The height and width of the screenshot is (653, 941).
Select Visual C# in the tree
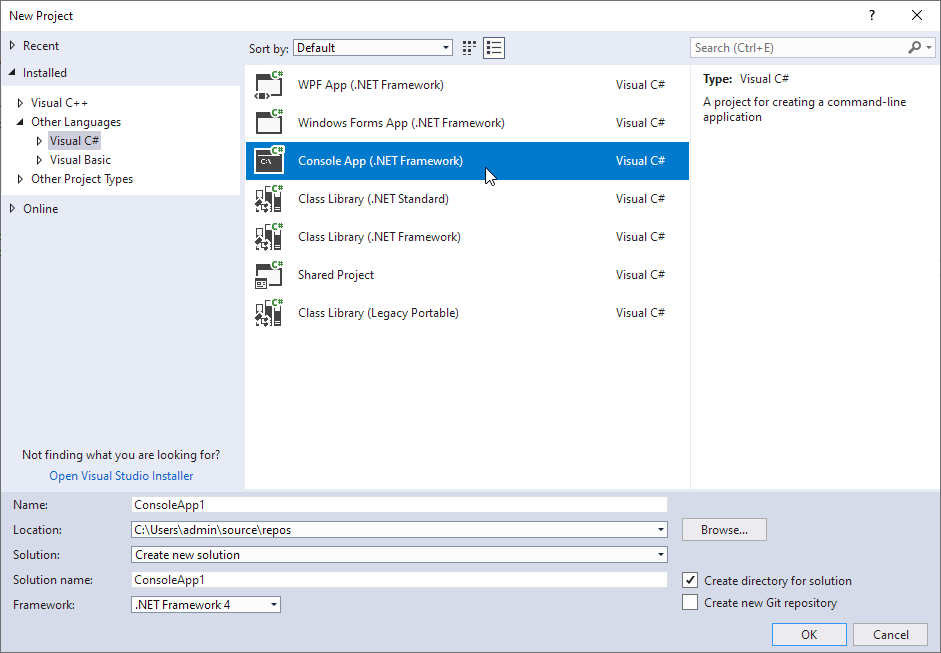[x=74, y=141]
